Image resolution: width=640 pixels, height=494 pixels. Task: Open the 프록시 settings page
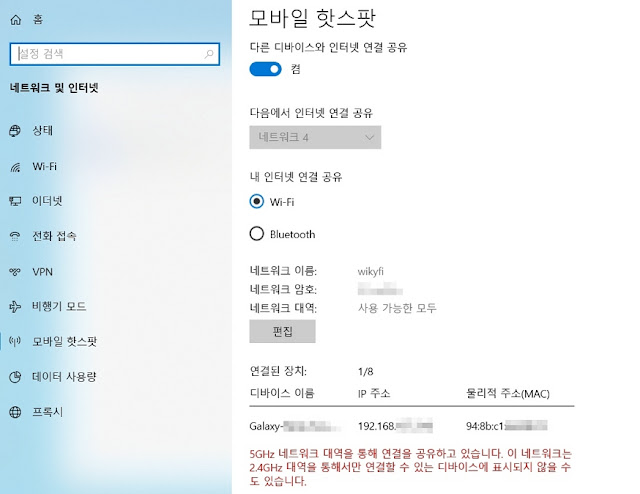(x=48, y=412)
